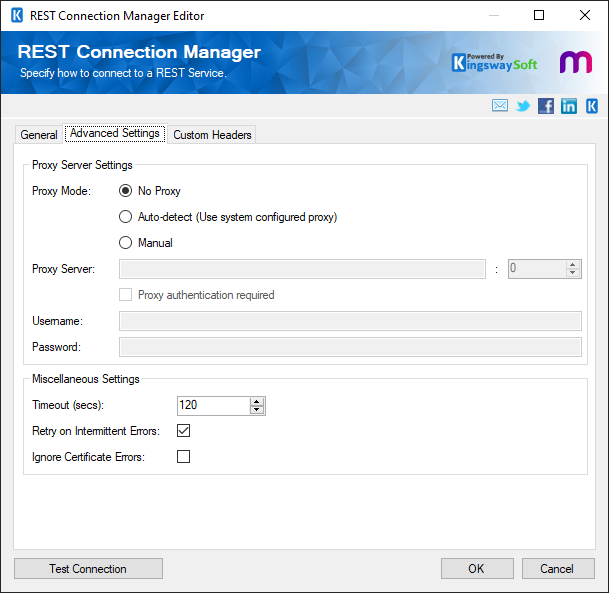Image resolution: width=609 pixels, height=593 pixels.
Task: Open the Twitter bird icon
Action: (523, 106)
